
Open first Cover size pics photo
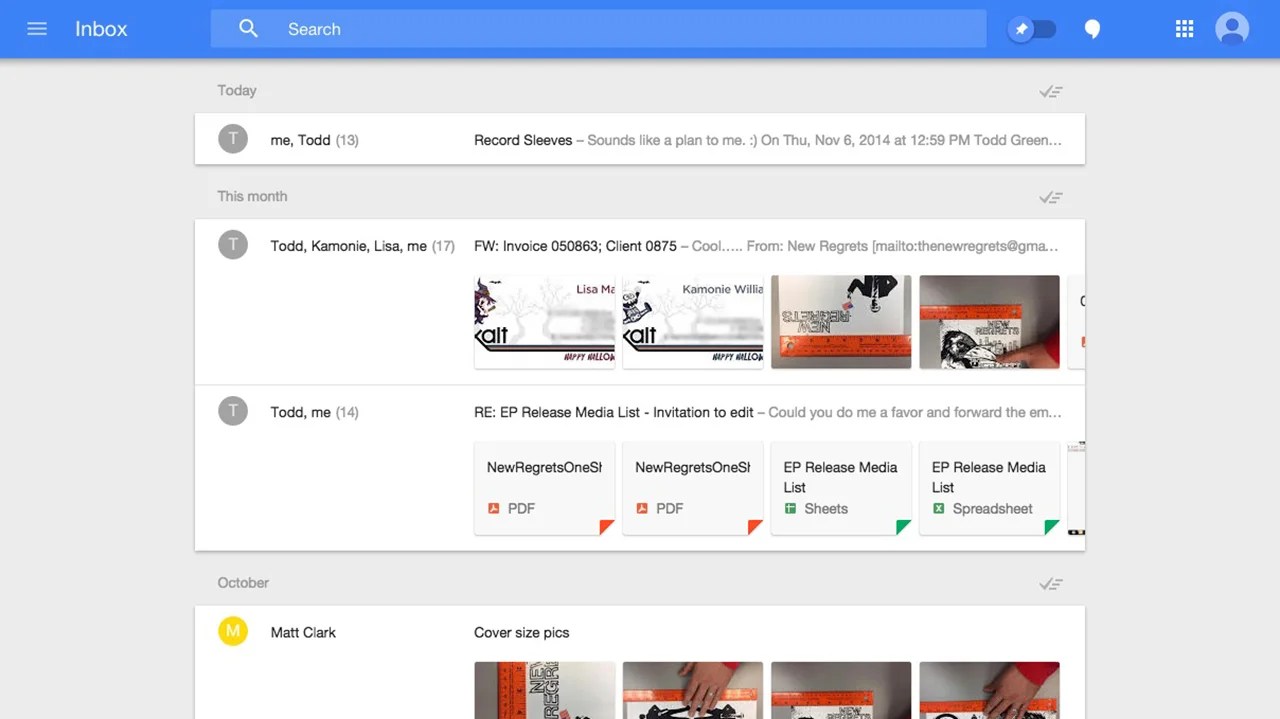click(544, 690)
